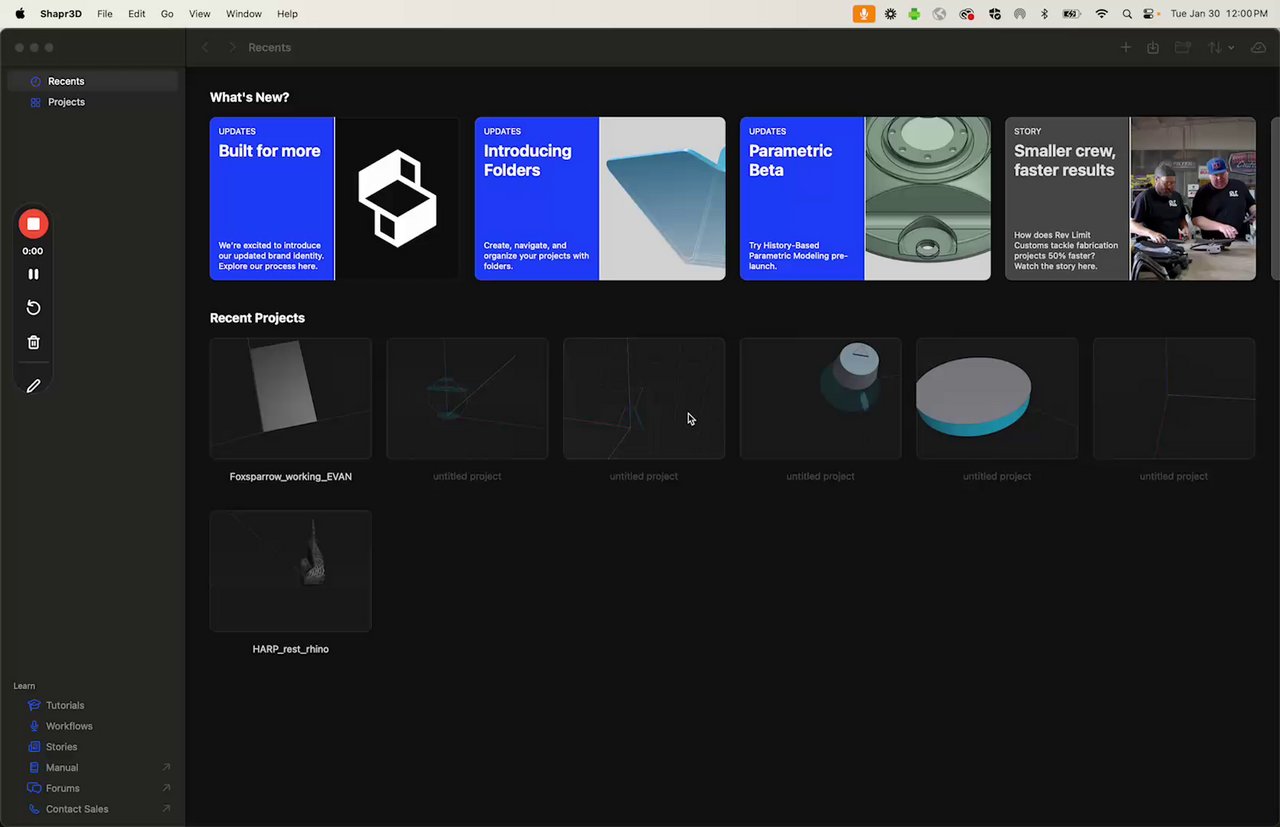Image resolution: width=1280 pixels, height=827 pixels.
Task: Open the Foxsparrow_working_EVAN project thumbnail
Action: coord(291,398)
